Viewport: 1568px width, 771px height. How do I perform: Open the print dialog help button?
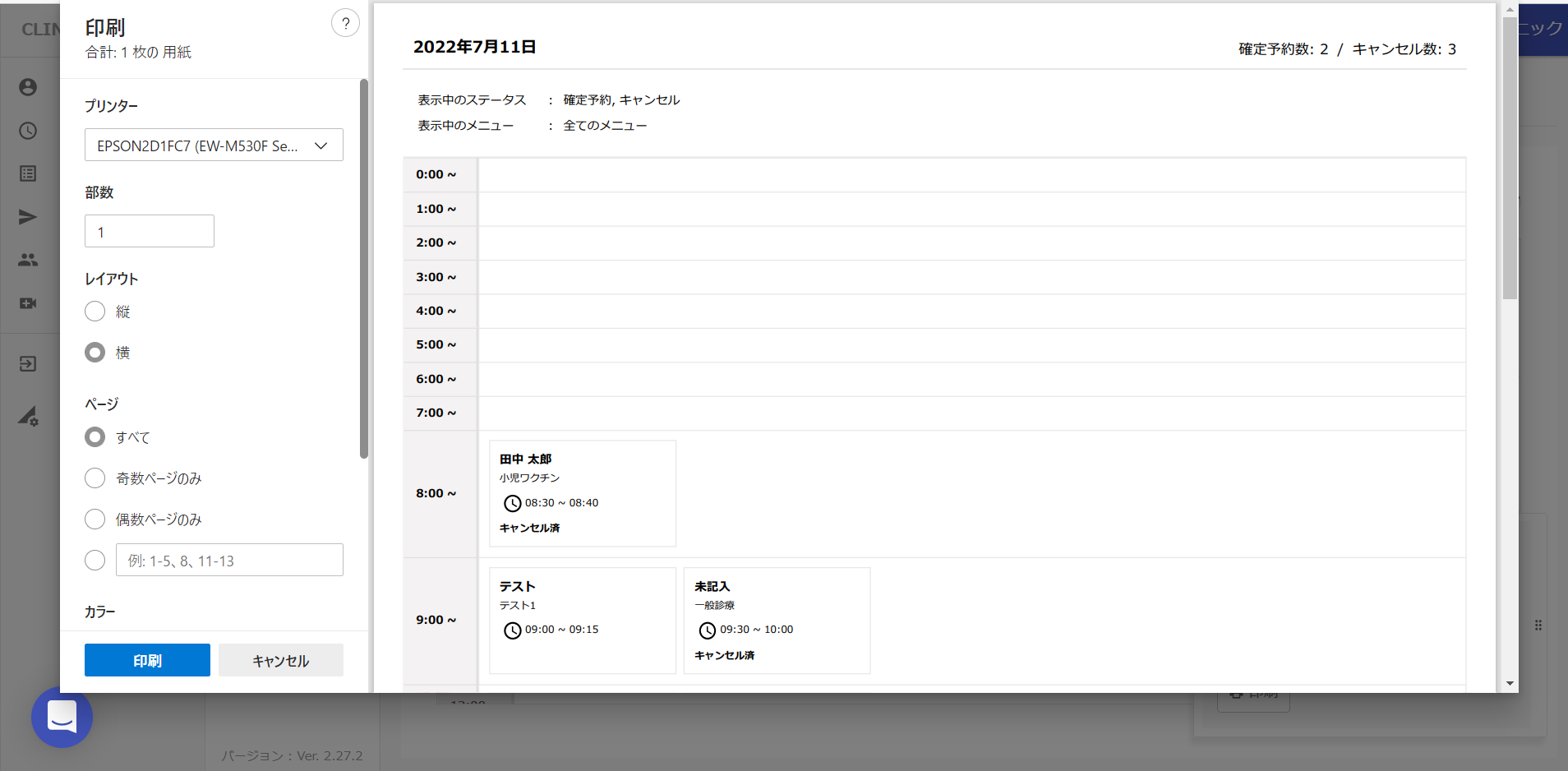(x=345, y=23)
